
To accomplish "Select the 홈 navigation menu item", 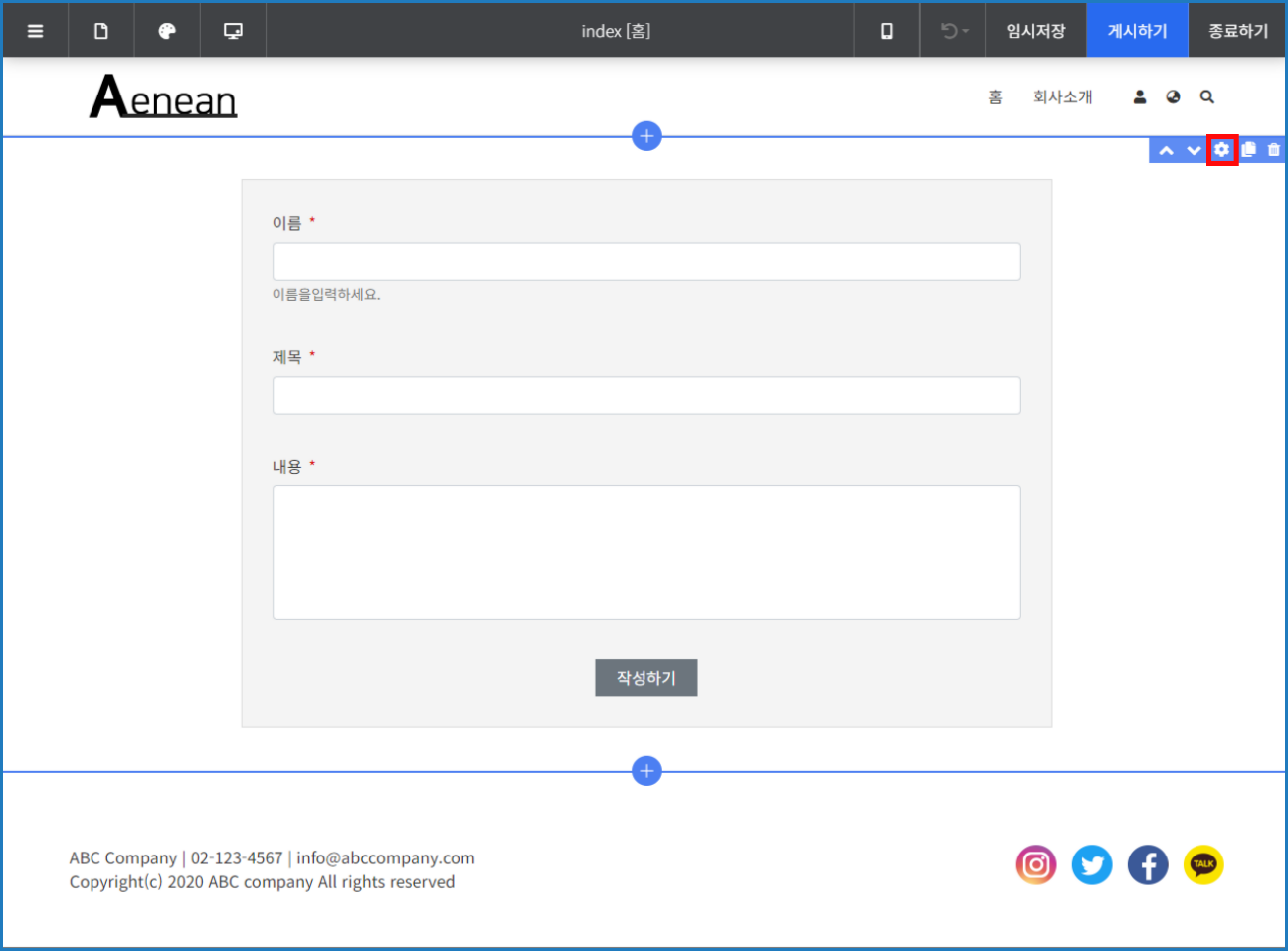I will click(x=994, y=96).
